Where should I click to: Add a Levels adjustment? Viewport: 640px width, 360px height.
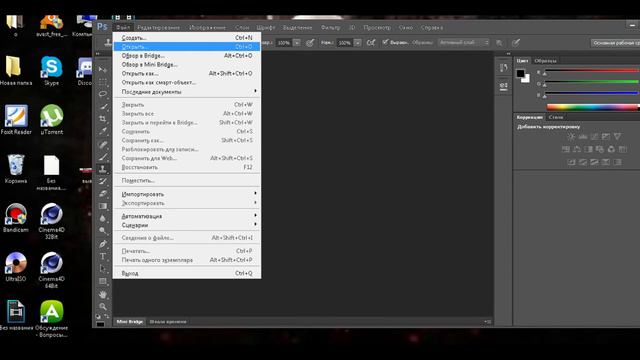pos(583,137)
